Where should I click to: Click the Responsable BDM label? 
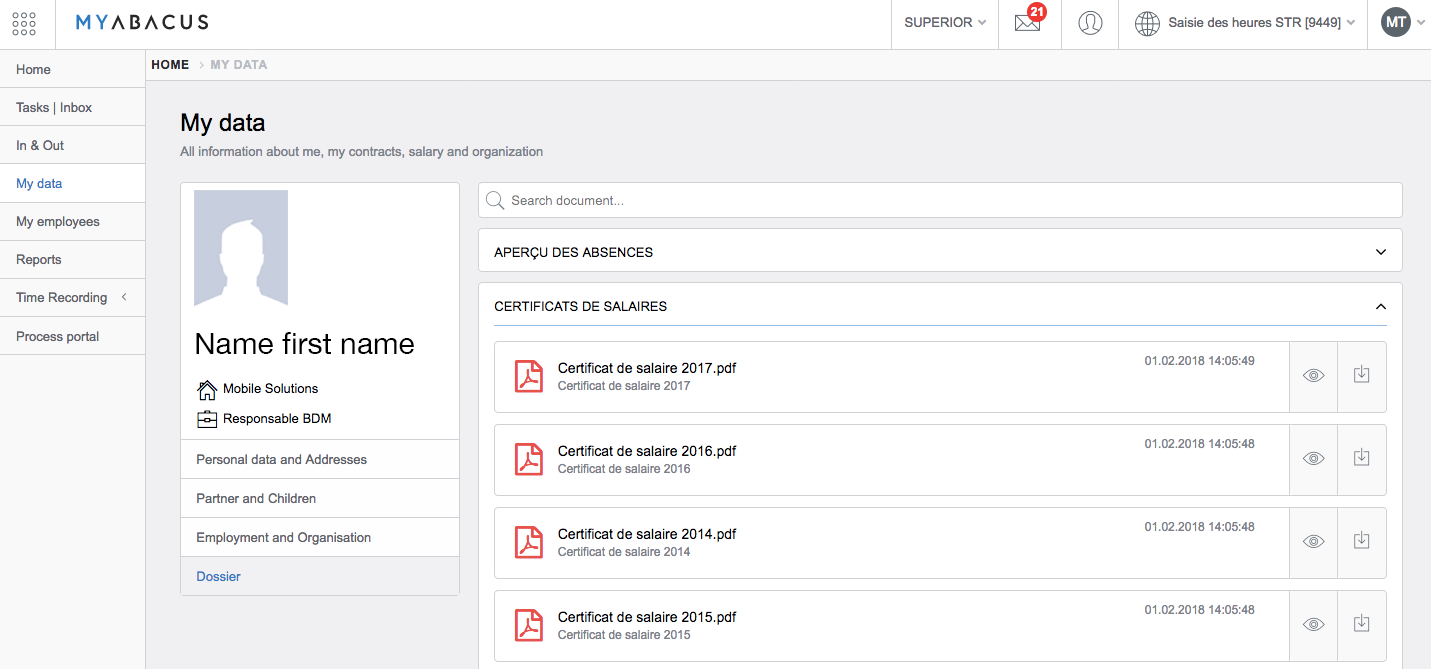[277, 418]
